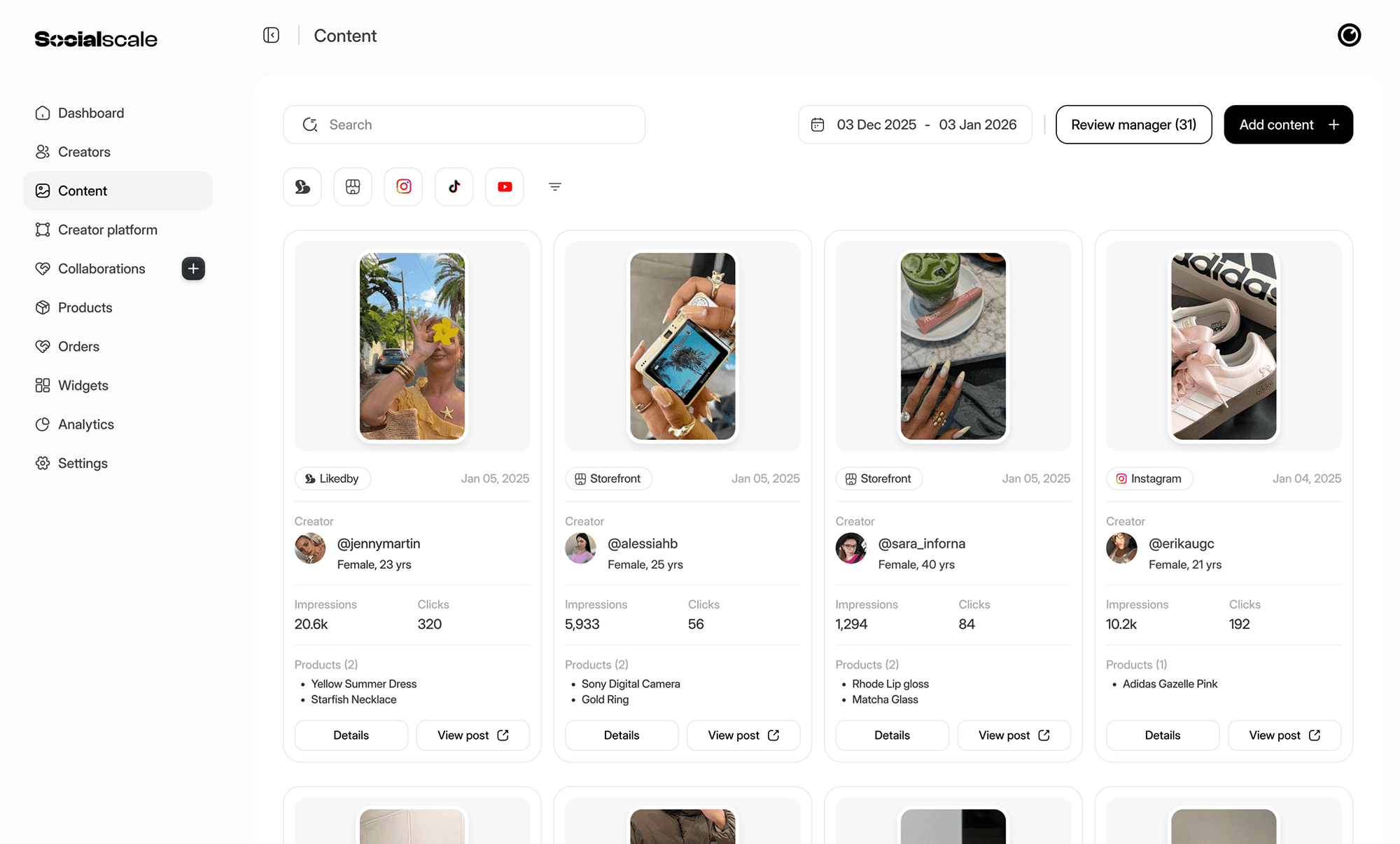Open the Adidas sneaker post thumbnail
The width and height of the screenshot is (1400, 844).
tap(1224, 346)
